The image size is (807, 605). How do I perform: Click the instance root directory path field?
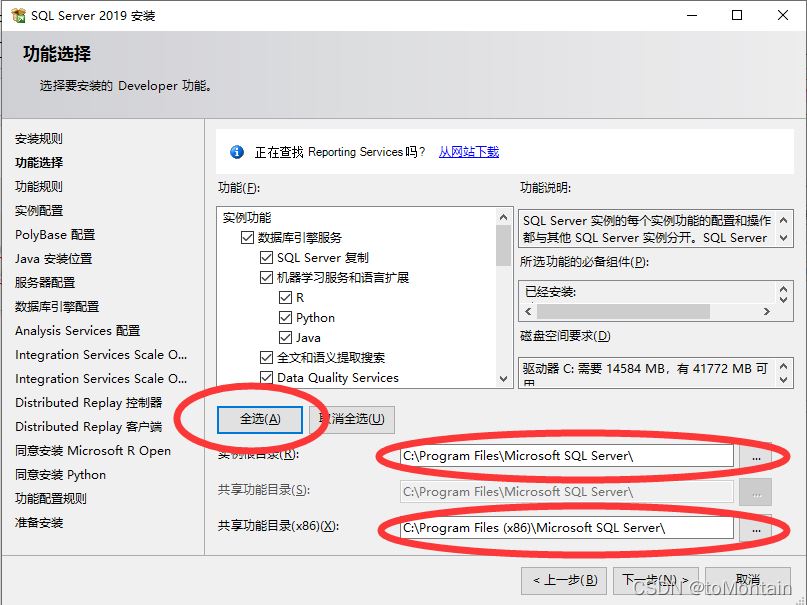(x=567, y=456)
